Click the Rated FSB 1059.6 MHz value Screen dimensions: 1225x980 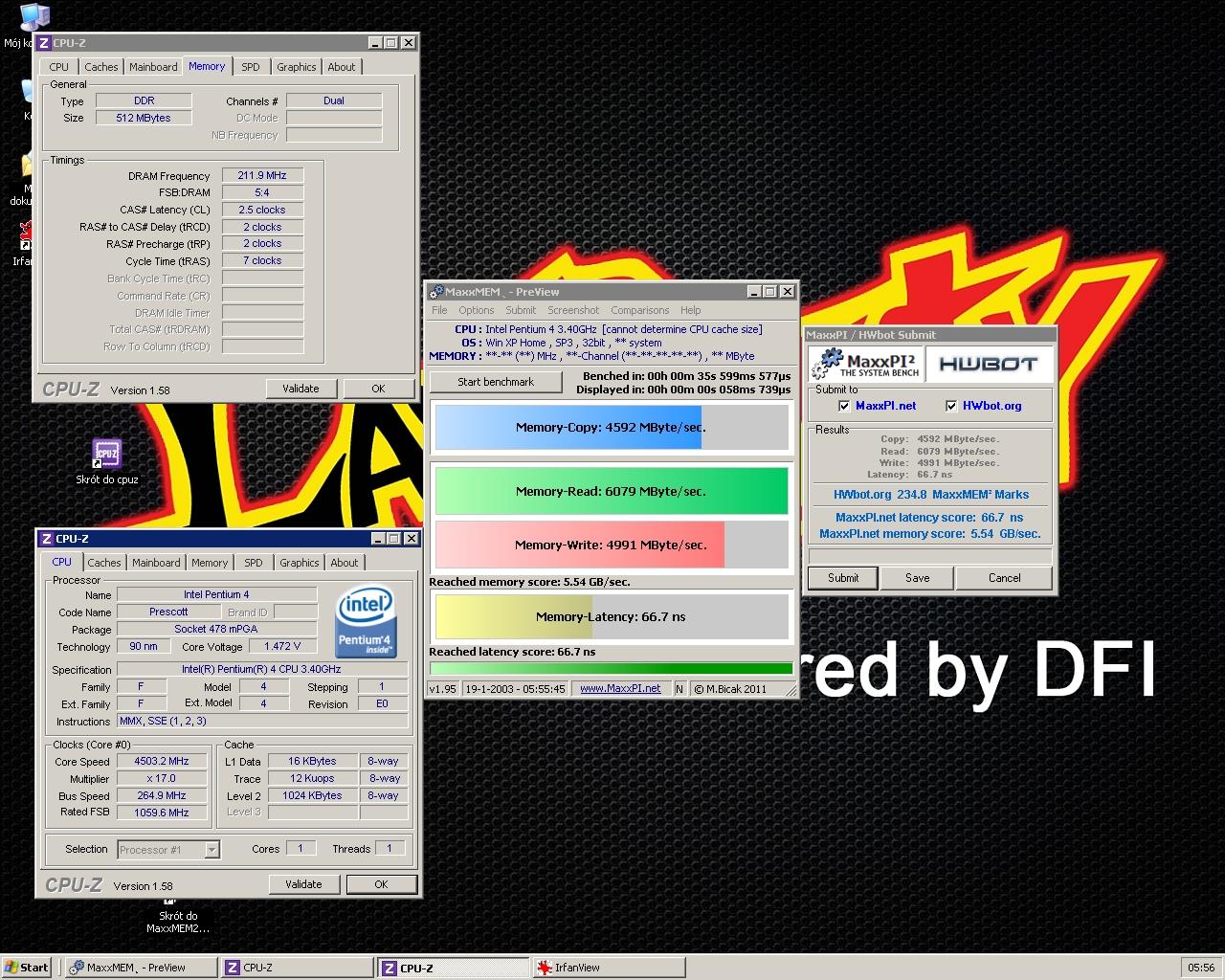point(162,813)
